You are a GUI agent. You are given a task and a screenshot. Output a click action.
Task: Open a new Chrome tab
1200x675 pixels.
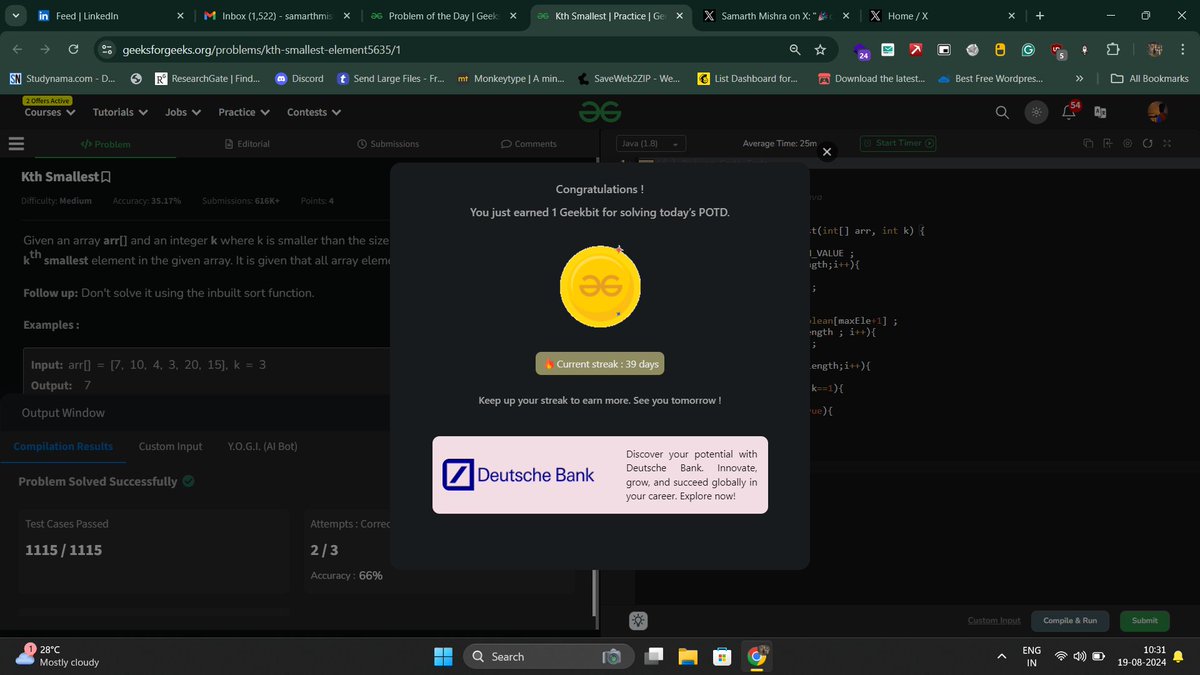point(1040,16)
